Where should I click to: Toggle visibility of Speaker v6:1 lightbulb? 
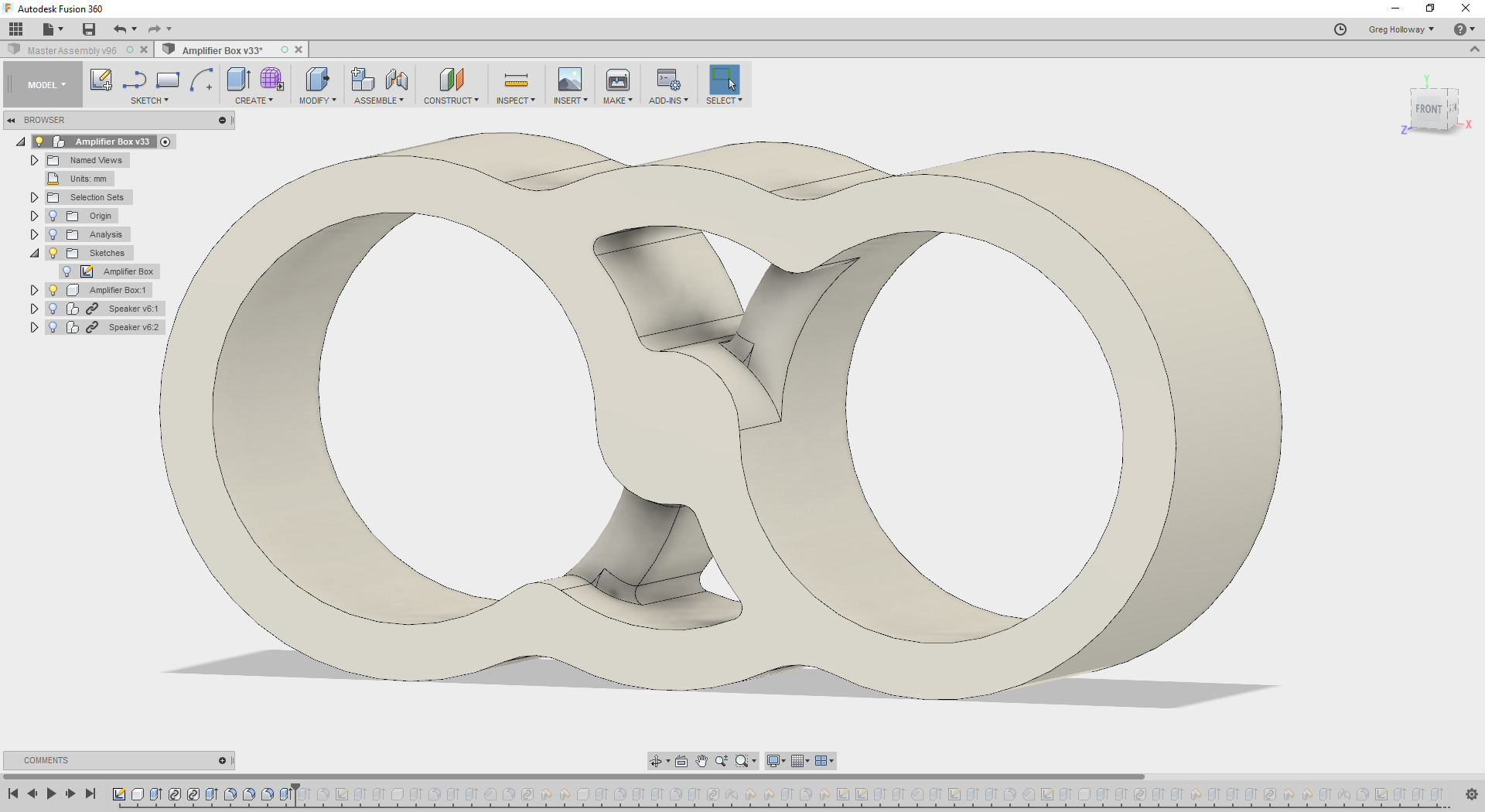click(x=52, y=308)
